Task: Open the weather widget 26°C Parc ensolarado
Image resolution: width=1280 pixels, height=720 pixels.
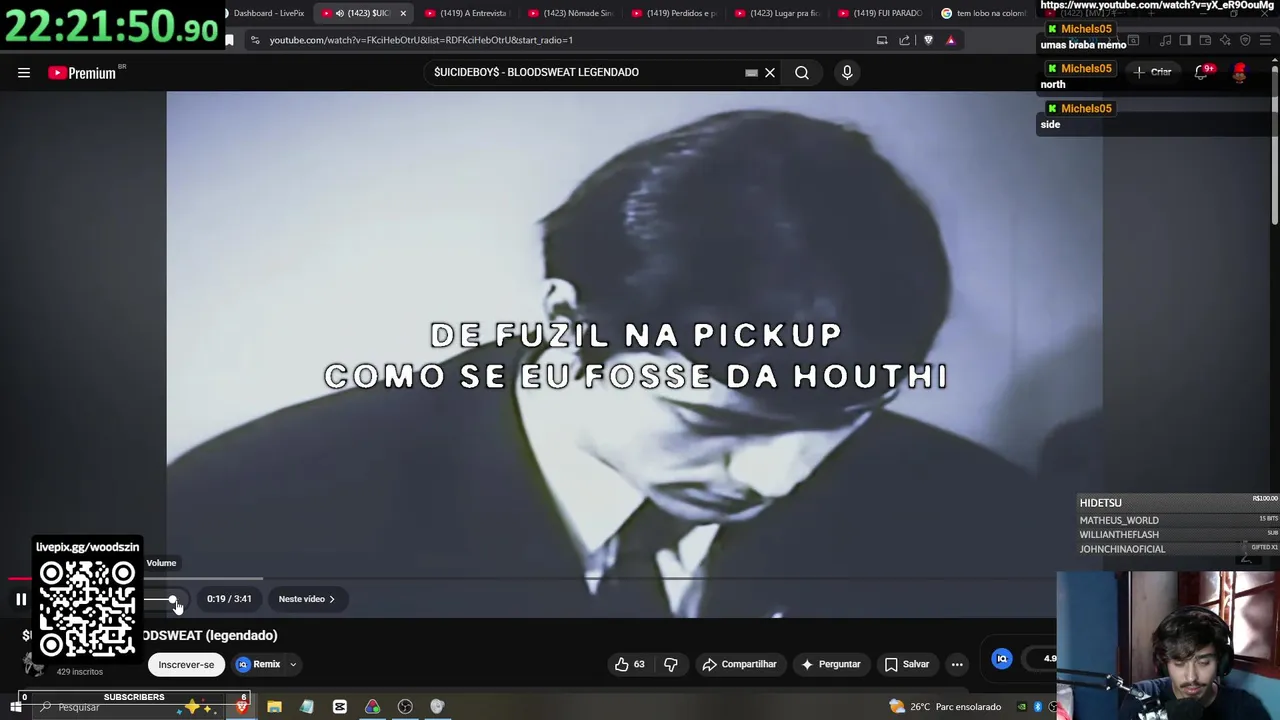Action: [945, 707]
